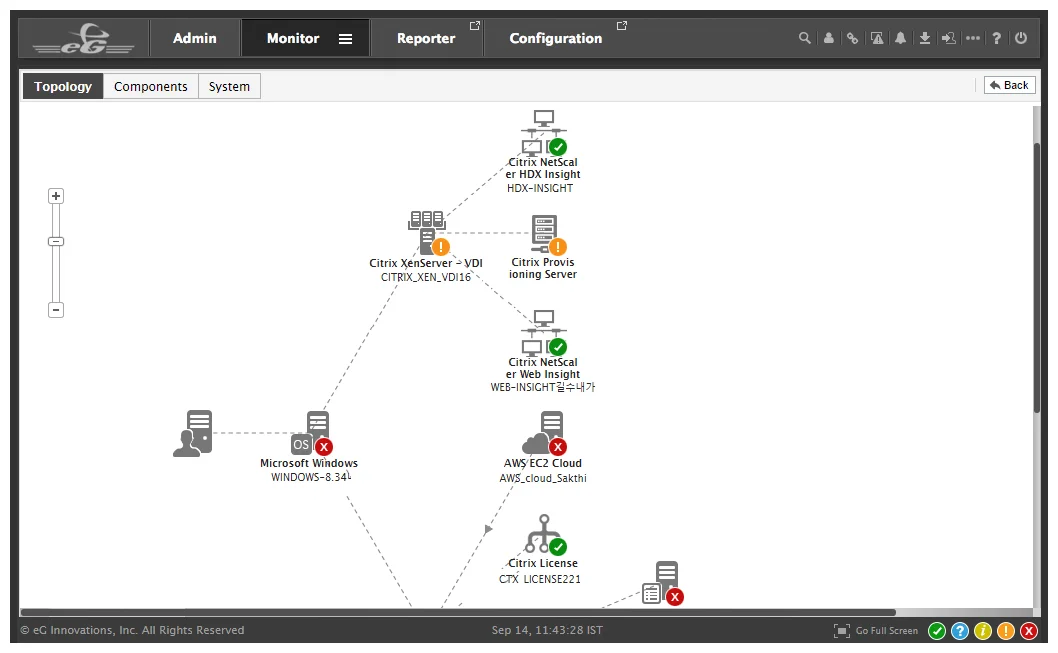Image resolution: width=1058 pixels, height=653 pixels.
Task: Click the WEB-INSIGHT label
Action: pyautogui.click(x=542, y=387)
